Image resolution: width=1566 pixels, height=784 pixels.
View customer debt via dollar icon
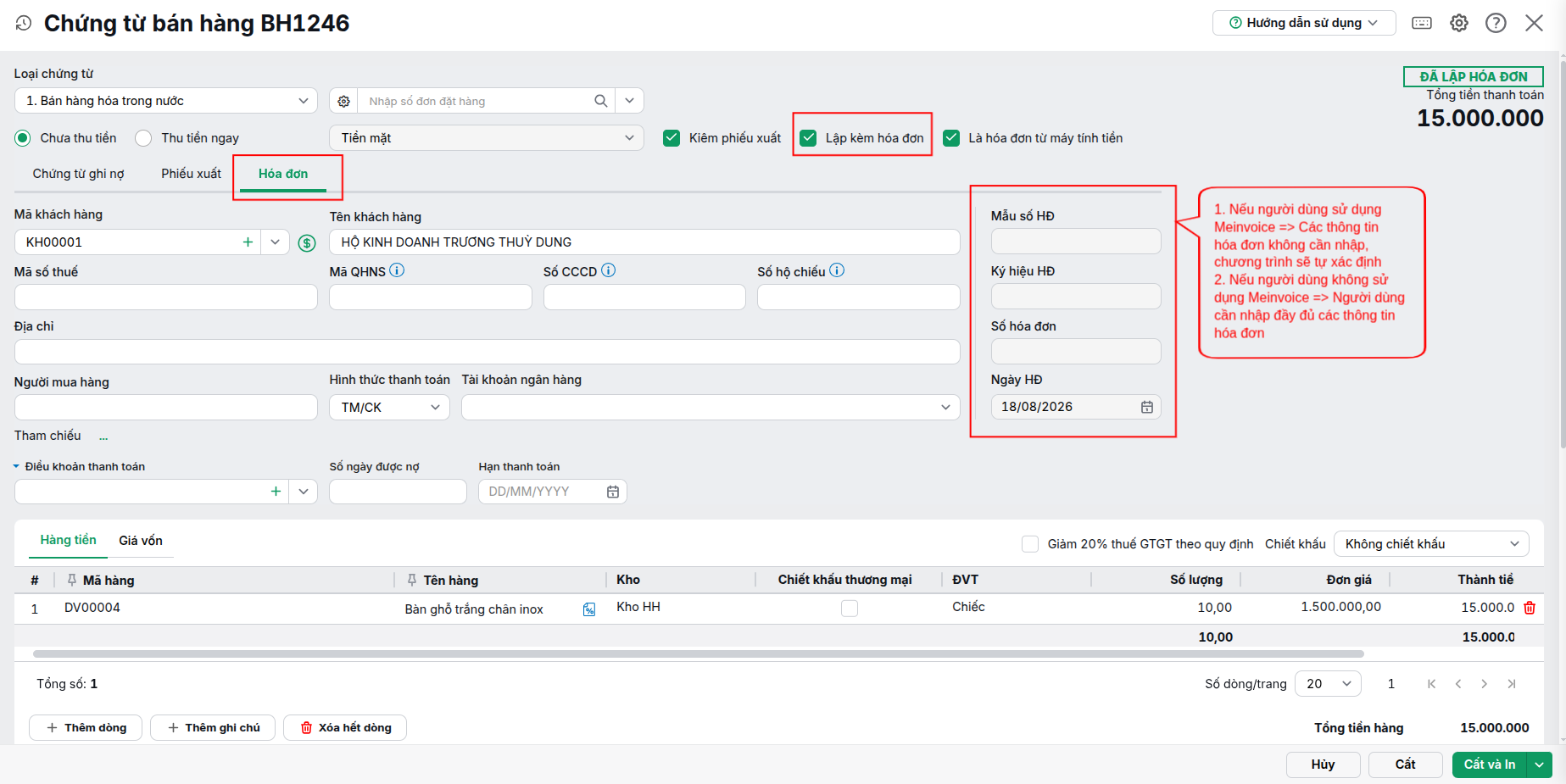[x=307, y=243]
